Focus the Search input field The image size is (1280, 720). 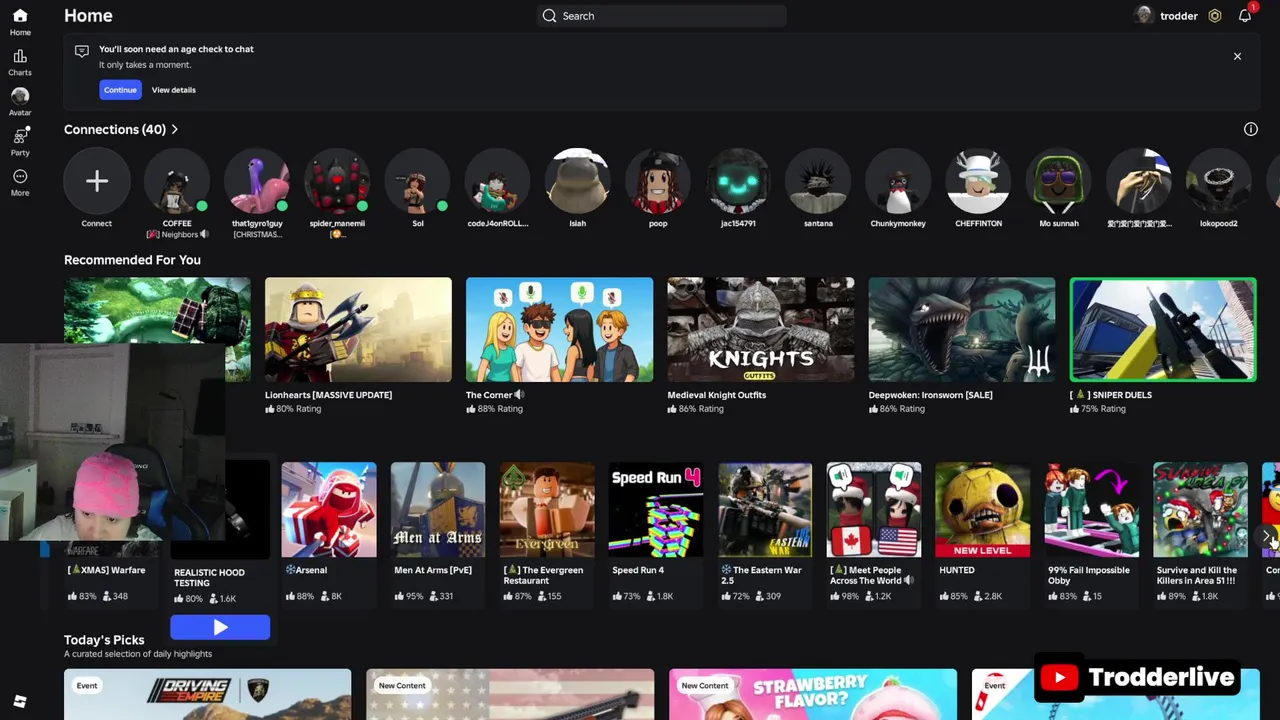tap(662, 16)
